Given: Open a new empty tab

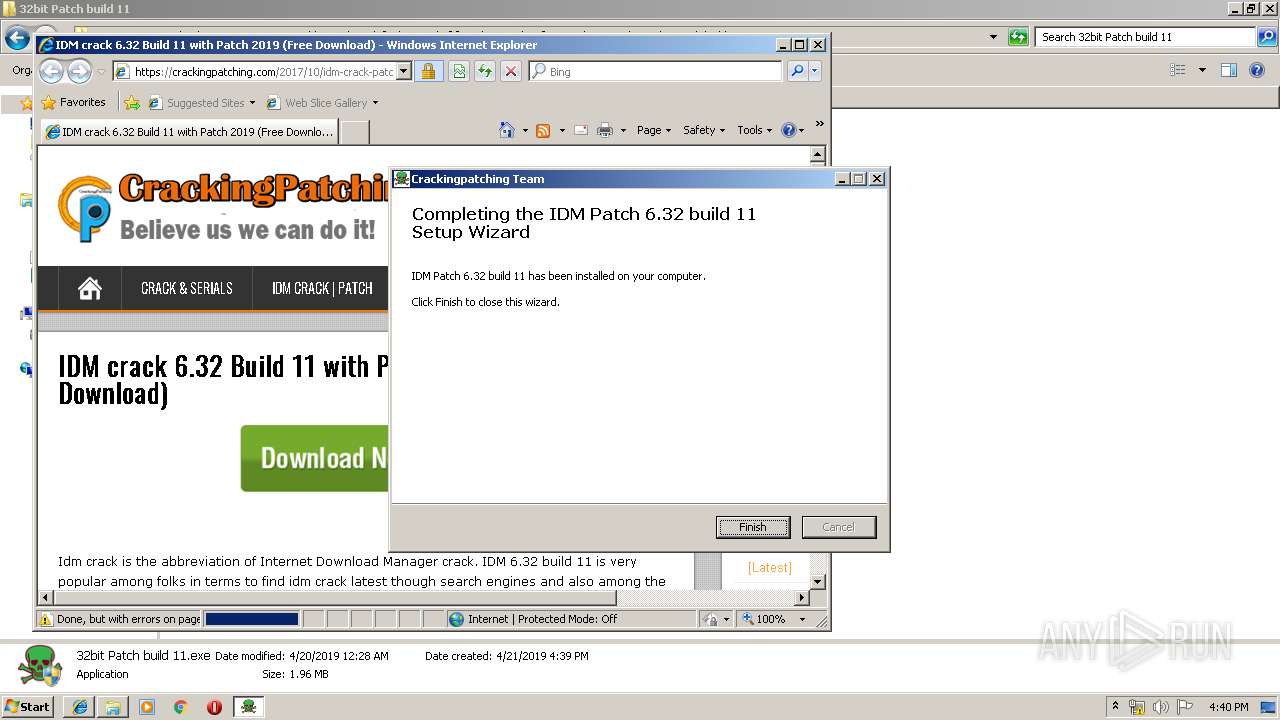Looking at the screenshot, I should tap(355, 132).
